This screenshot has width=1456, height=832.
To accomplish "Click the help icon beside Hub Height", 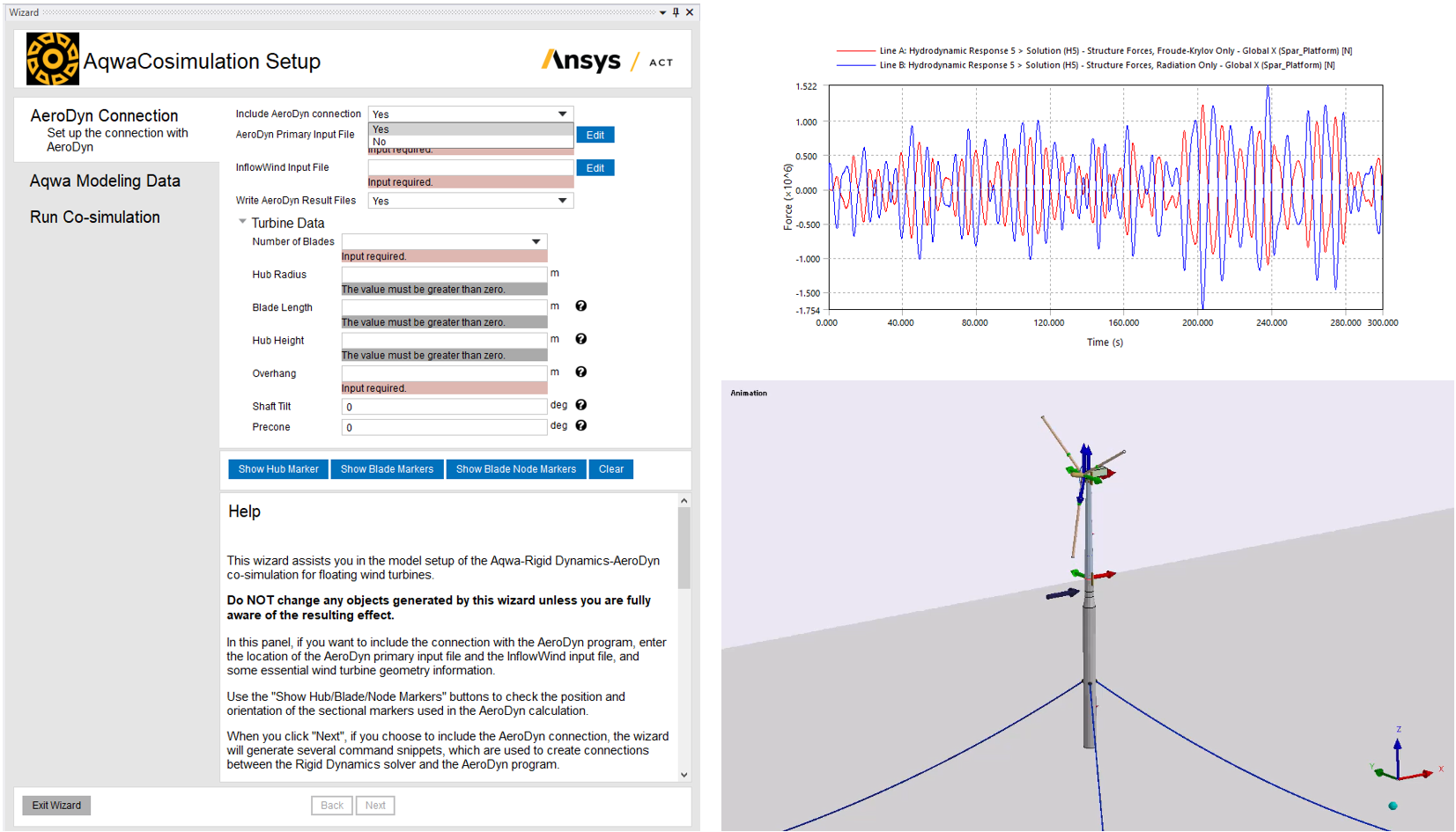I will 580,339.
